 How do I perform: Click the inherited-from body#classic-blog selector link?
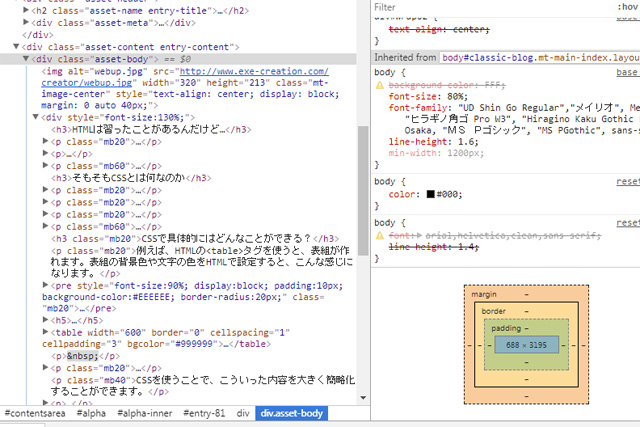coord(540,58)
